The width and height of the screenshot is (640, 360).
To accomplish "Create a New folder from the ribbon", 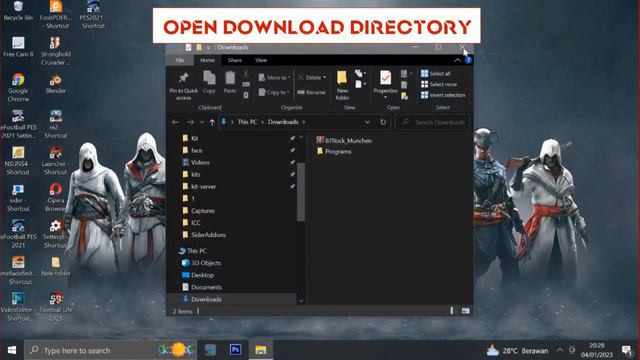I will (x=342, y=85).
